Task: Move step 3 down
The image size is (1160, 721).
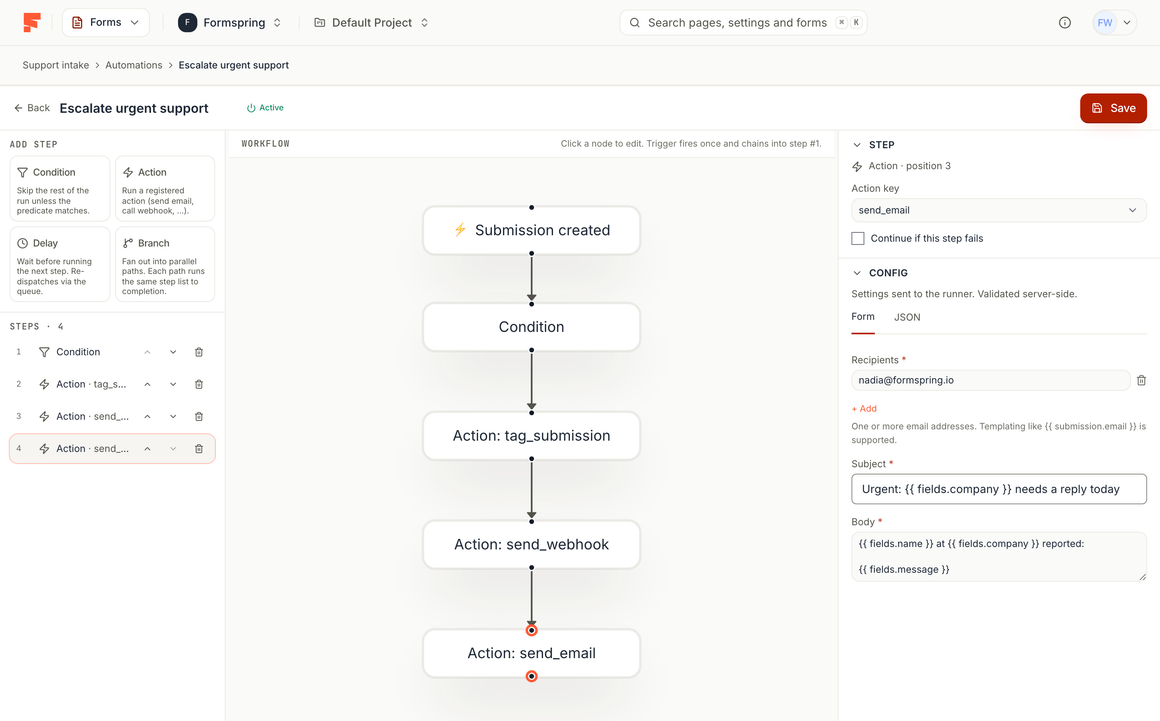Action: (x=173, y=416)
